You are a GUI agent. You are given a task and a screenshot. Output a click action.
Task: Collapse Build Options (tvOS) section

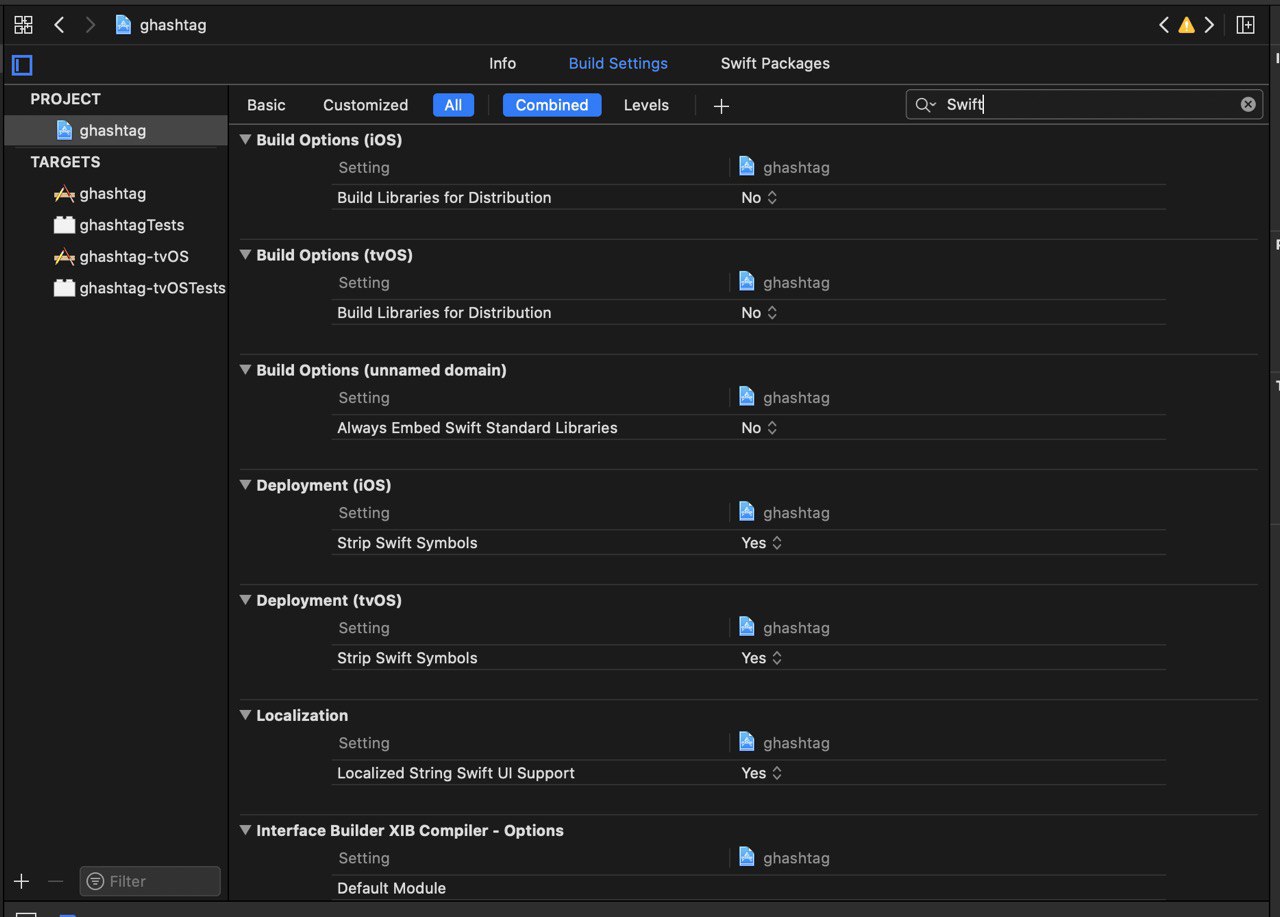[x=246, y=255]
